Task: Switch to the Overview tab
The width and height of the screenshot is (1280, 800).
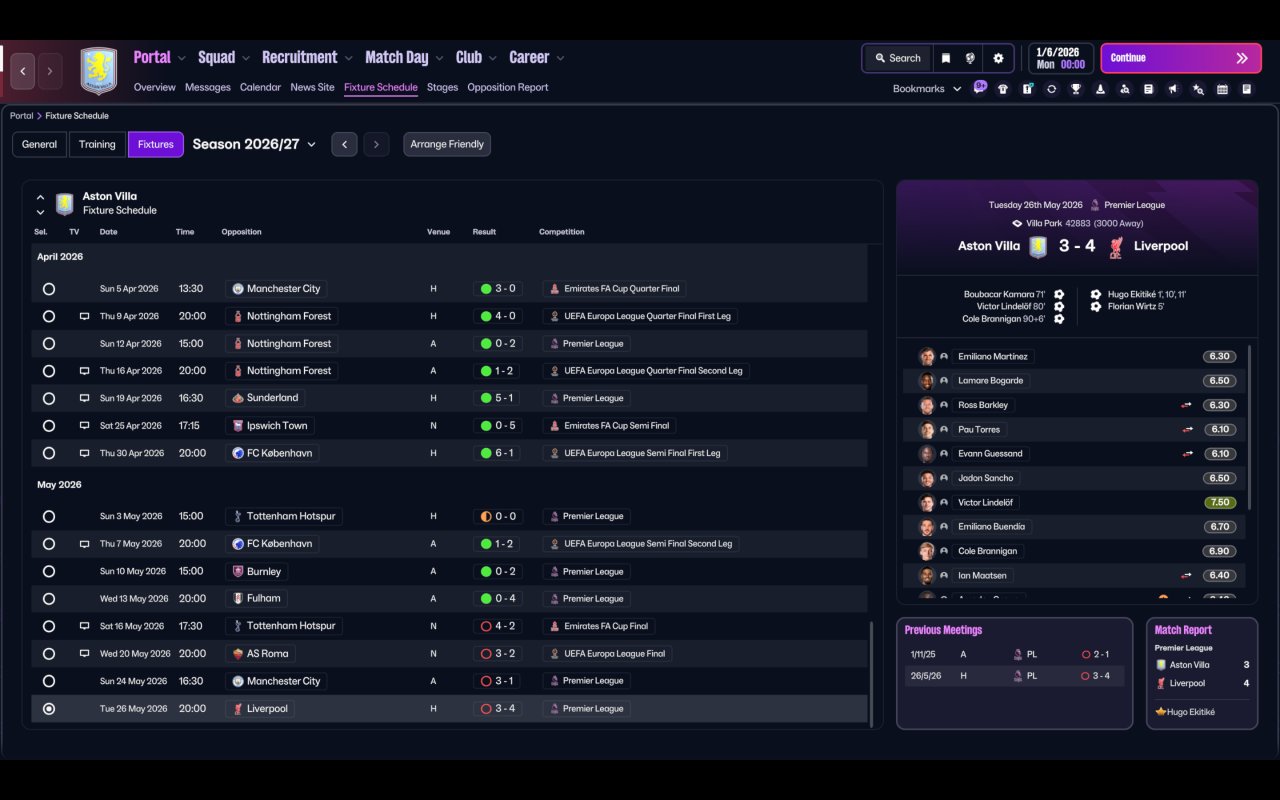Action: click(155, 87)
